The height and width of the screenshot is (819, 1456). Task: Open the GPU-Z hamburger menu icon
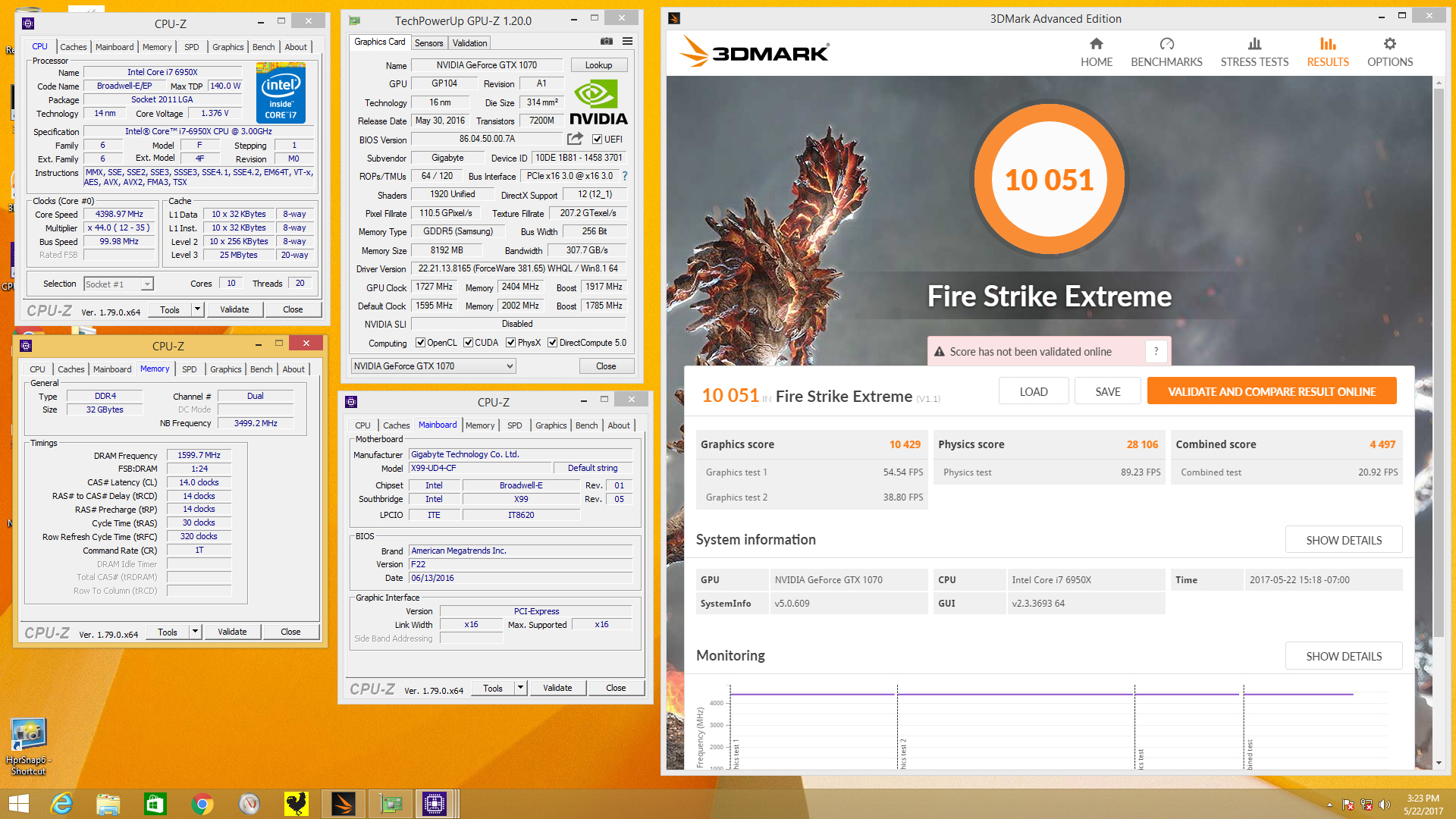(x=628, y=42)
